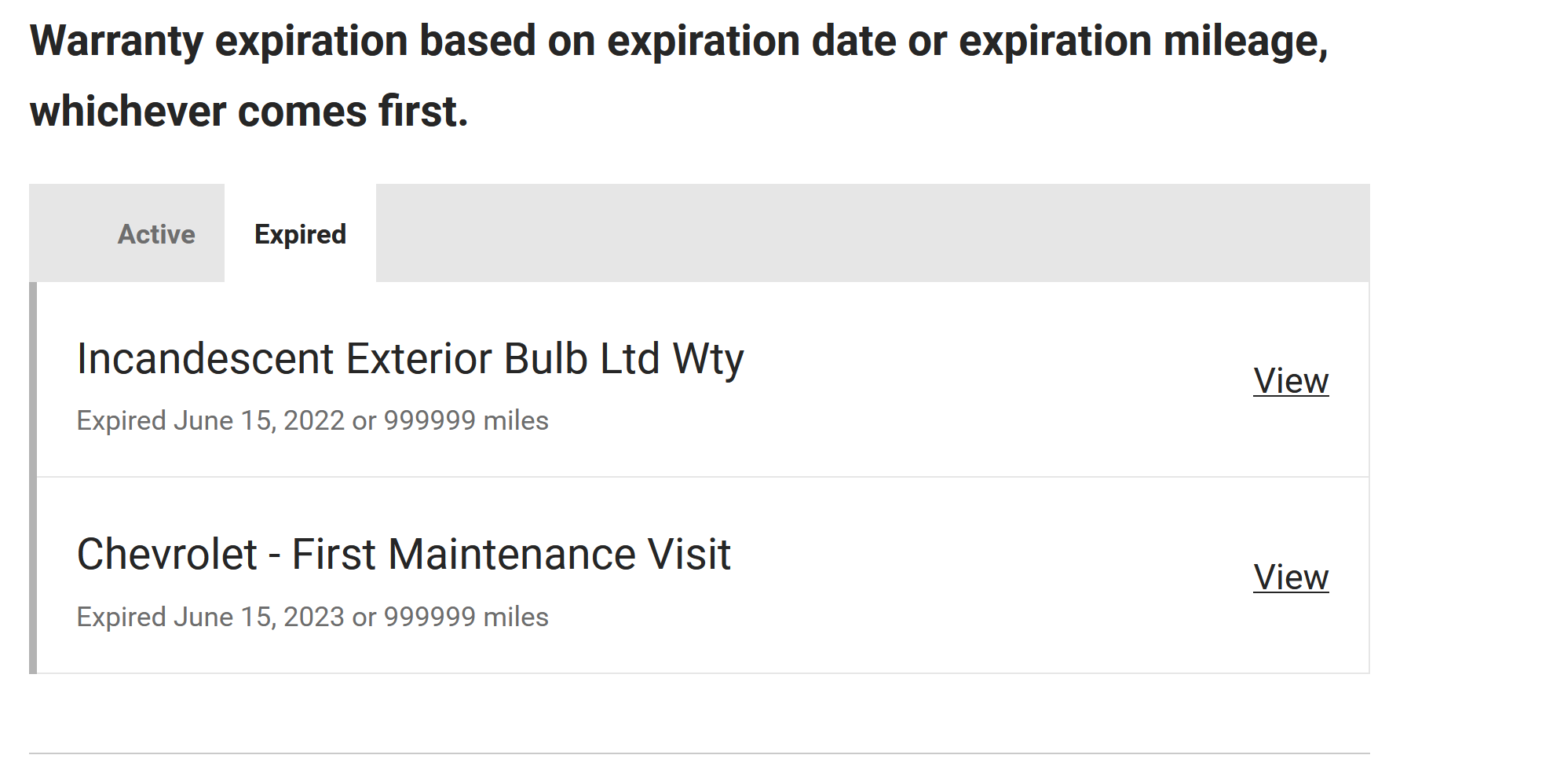Click the 'whichever comes first.' heading line
Screen dimensions: 1568x766
click(x=249, y=111)
